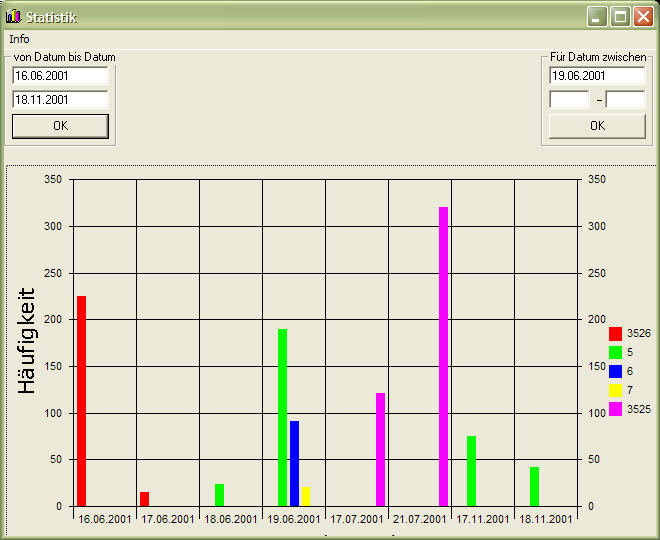The height and width of the screenshot is (540, 660).
Task: Click the left empty range field before the dash
Action: [x=569, y=99]
